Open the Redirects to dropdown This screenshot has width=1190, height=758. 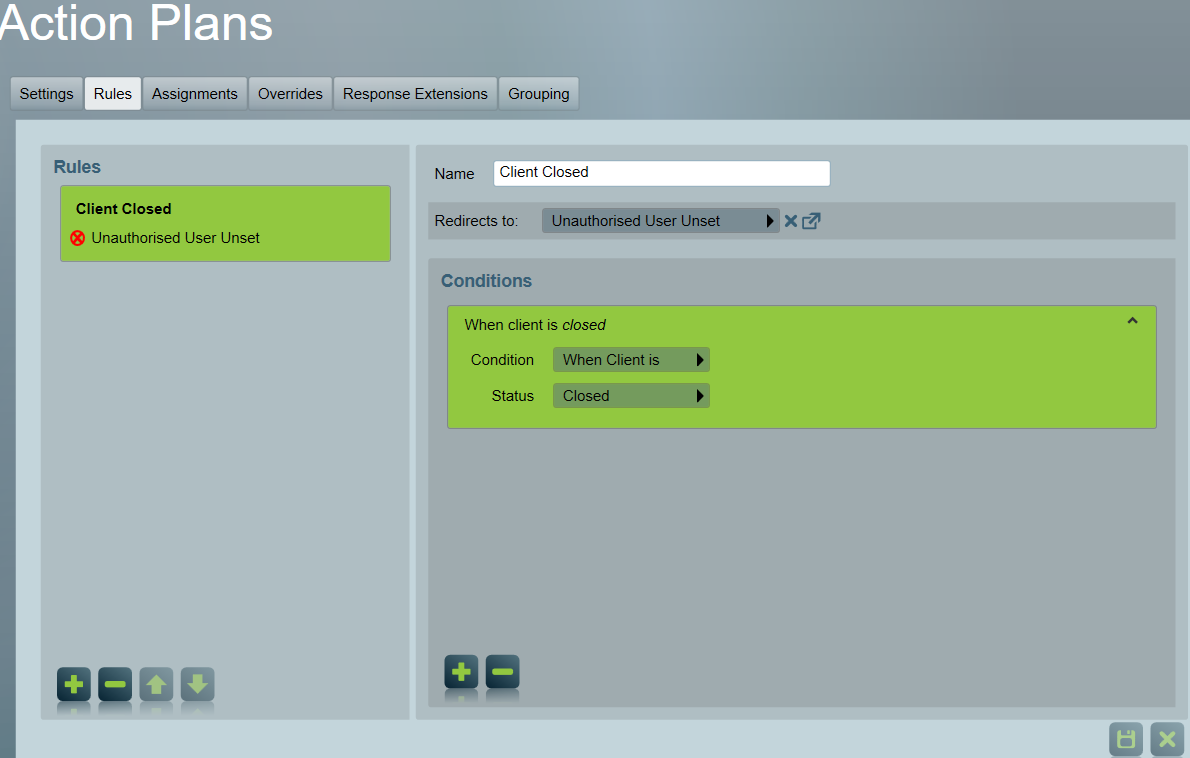(660, 221)
